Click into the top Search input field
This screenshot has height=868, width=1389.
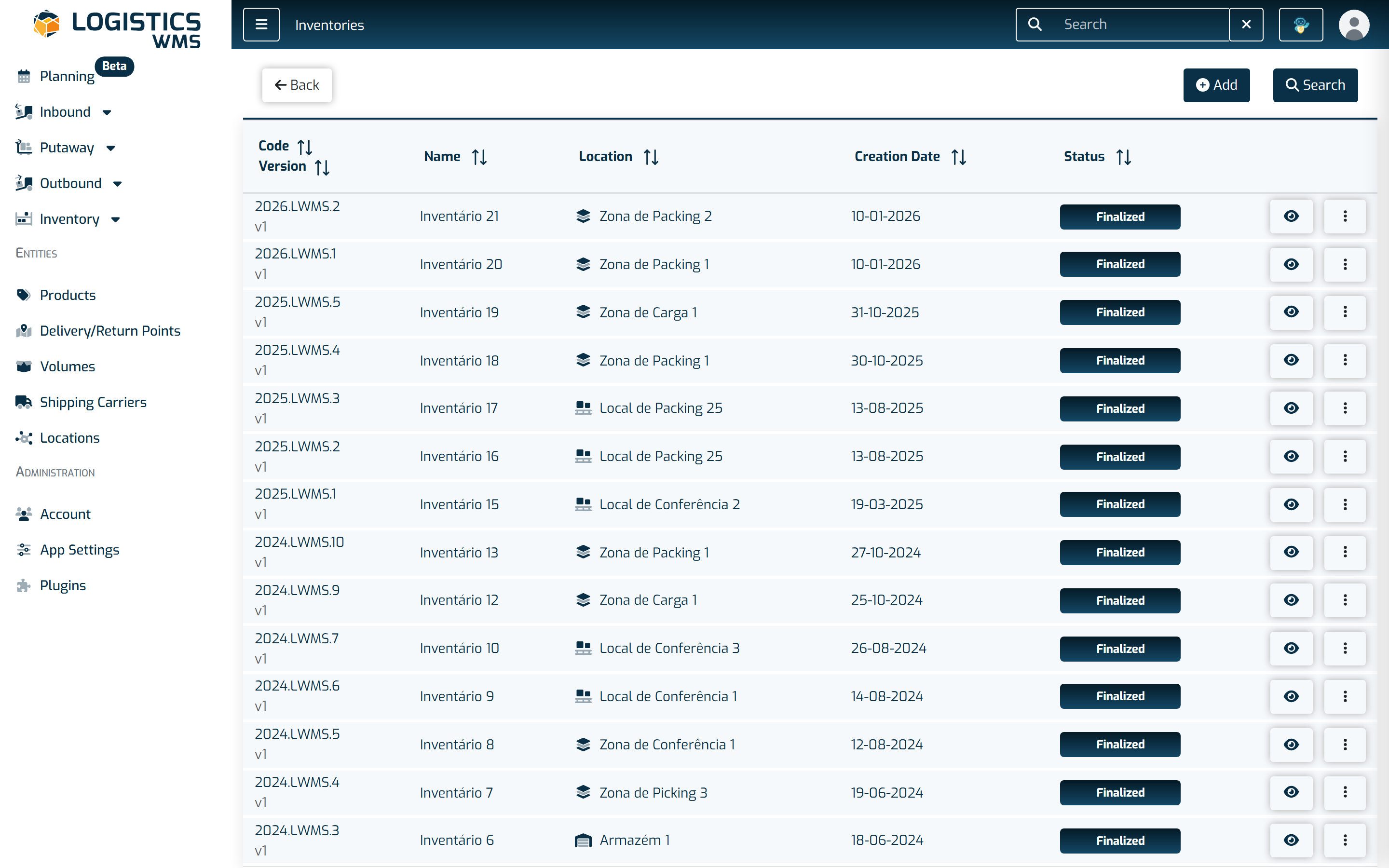(1142, 25)
